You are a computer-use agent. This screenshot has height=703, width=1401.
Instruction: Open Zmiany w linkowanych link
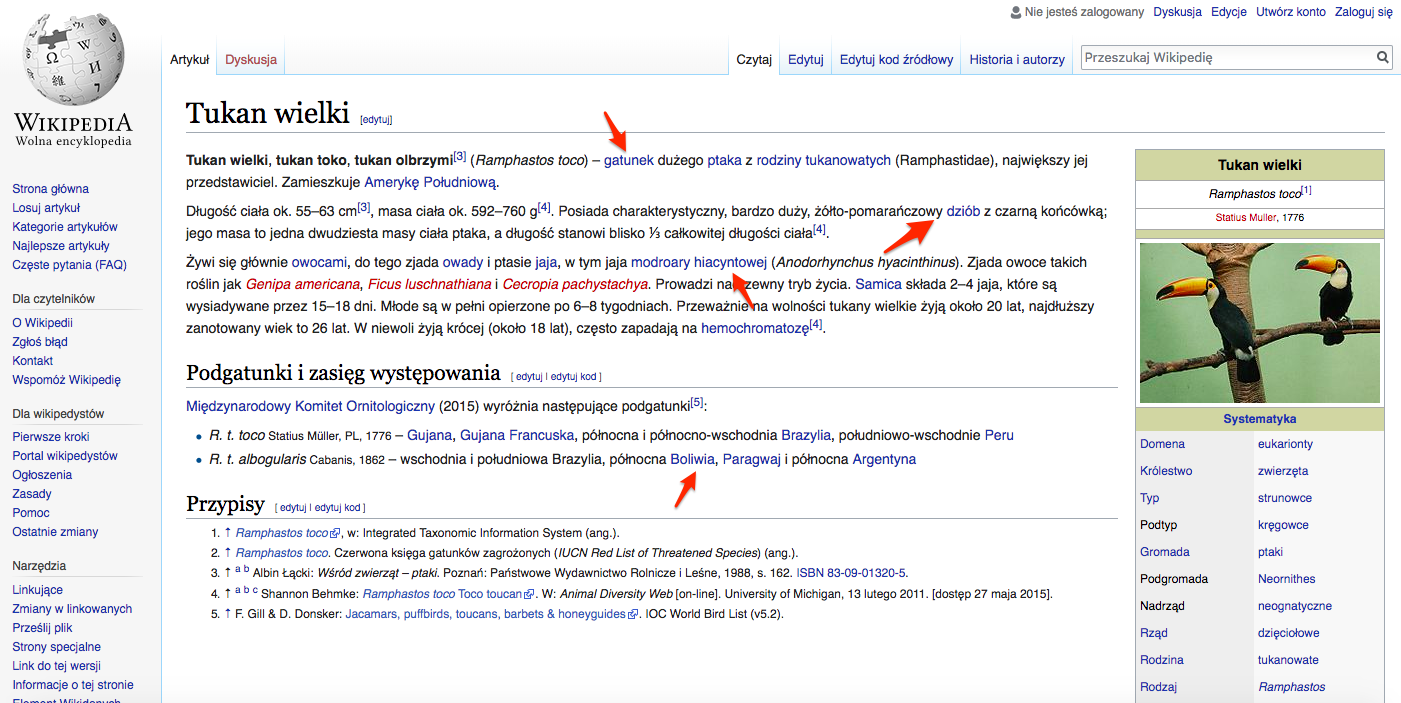(x=72, y=609)
